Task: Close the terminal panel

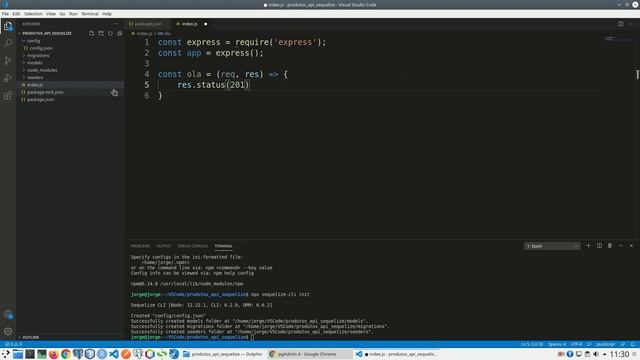Action: coord(631,246)
